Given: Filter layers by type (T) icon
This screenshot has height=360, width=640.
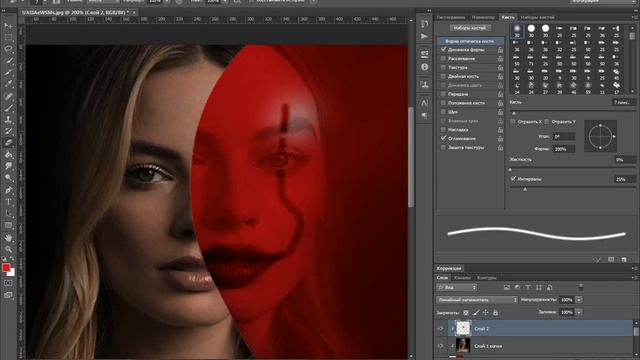Looking at the screenshot, I should (x=528, y=287).
